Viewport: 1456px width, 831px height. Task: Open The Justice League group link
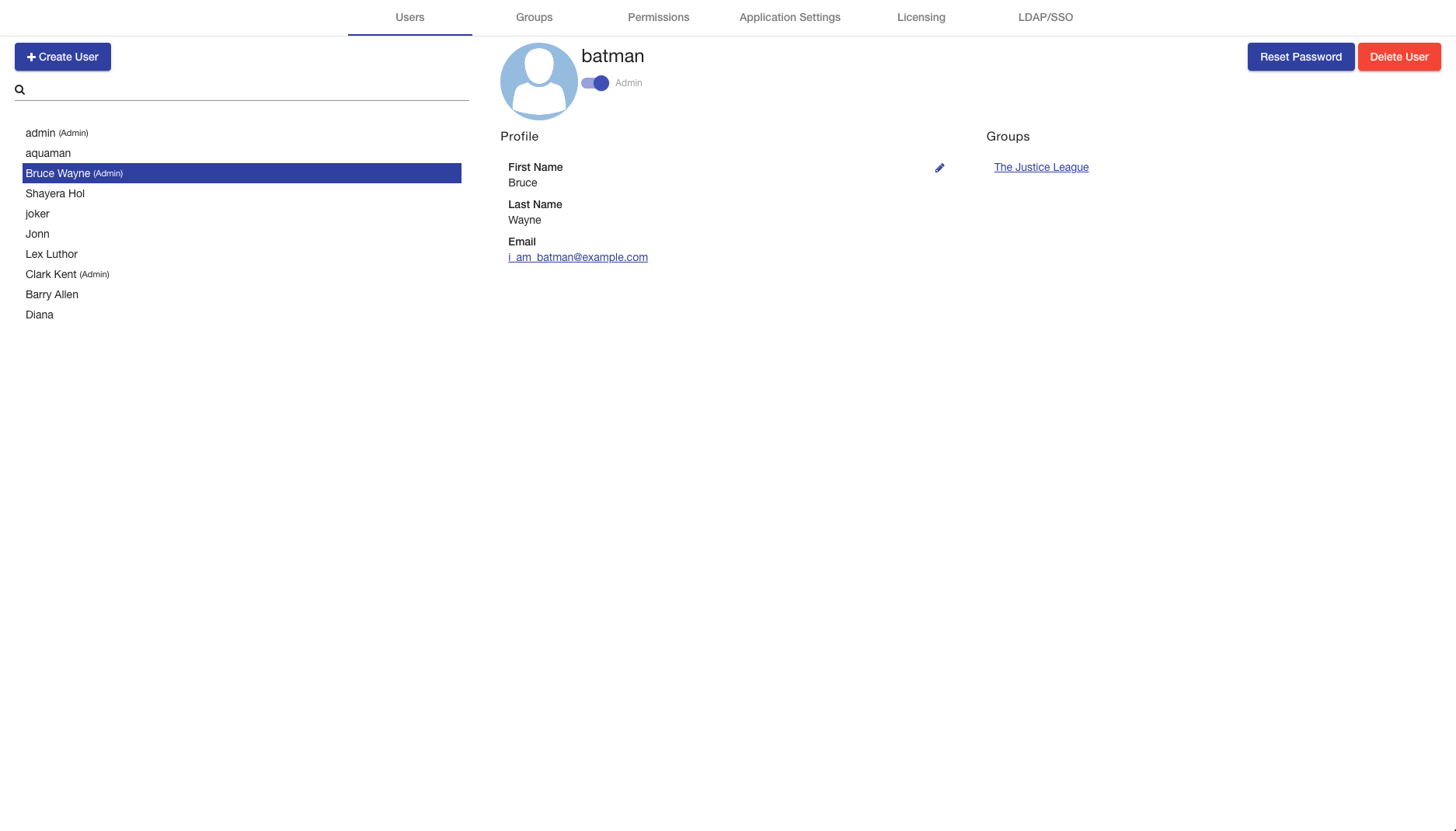pyautogui.click(x=1041, y=167)
